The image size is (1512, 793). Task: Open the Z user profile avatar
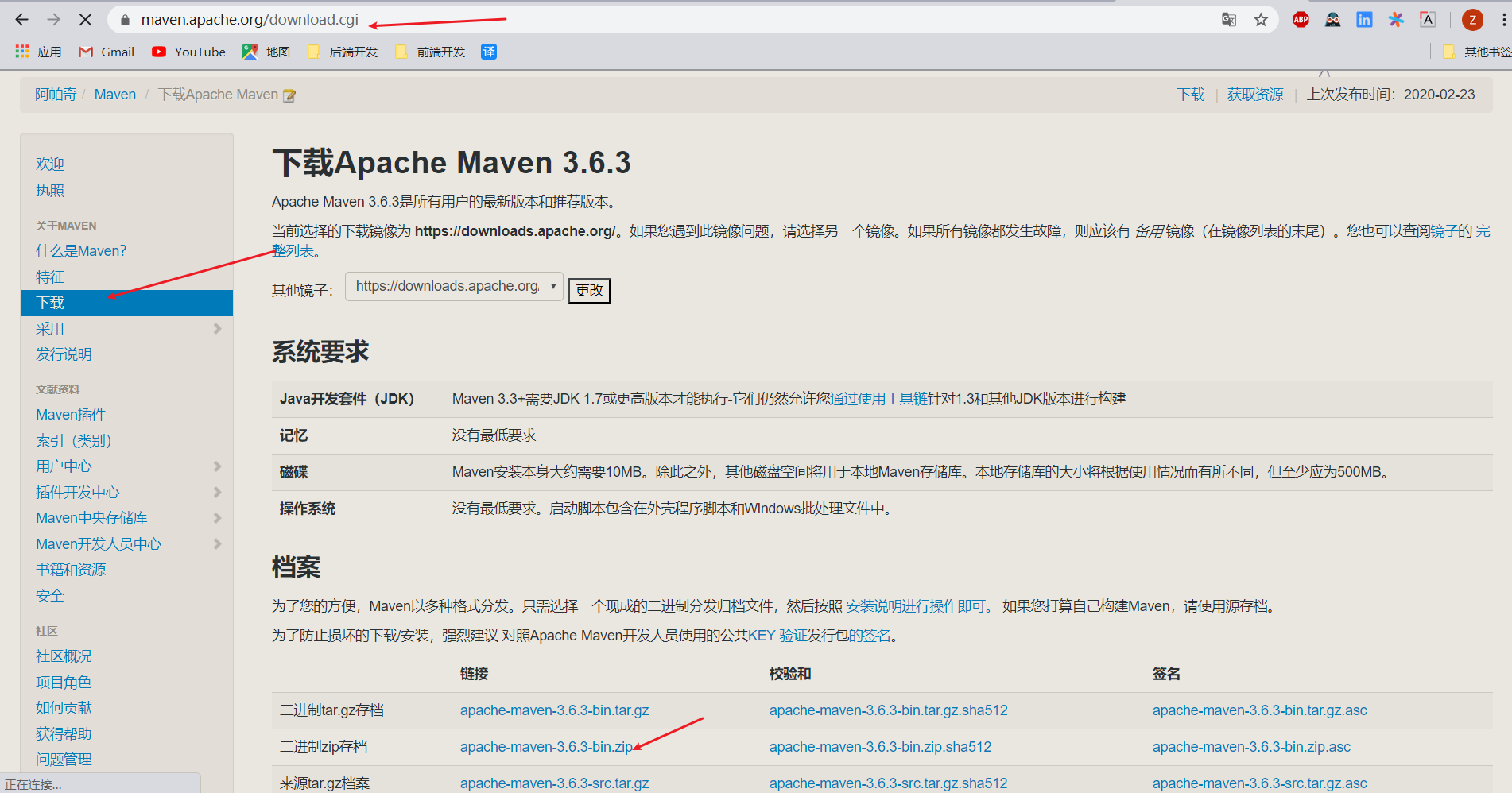pyautogui.click(x=1472, y=20)
